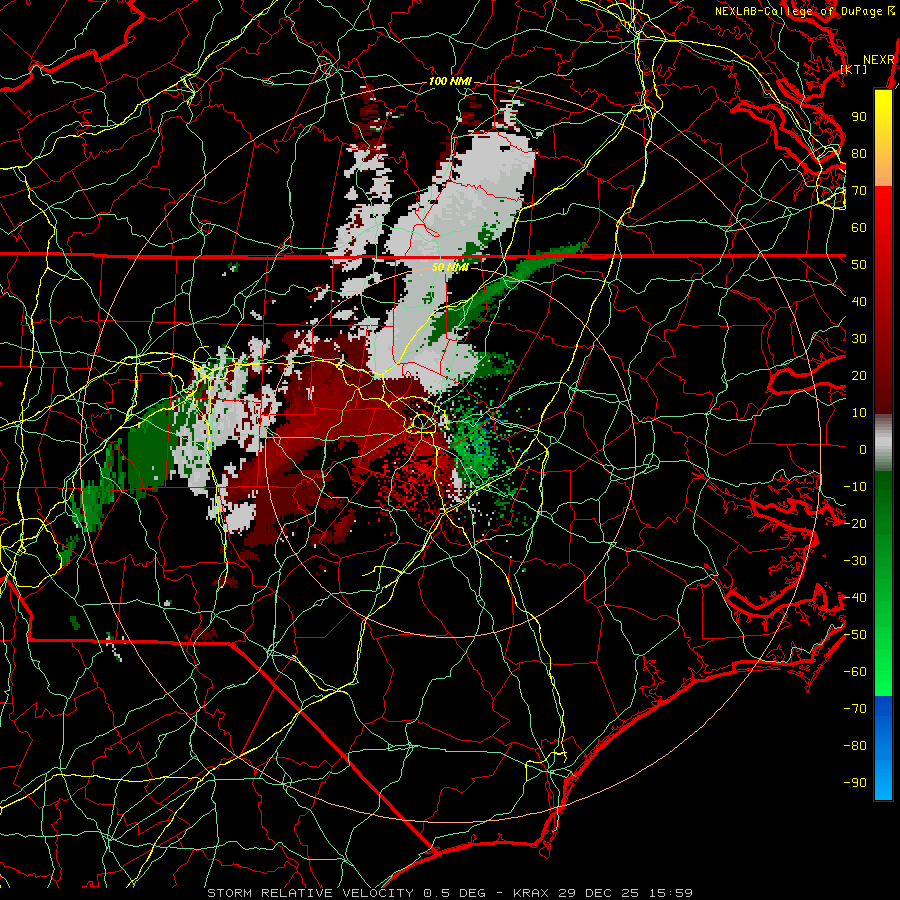Click the -80 value on the velocity scale
This screenshot has height=900, width=900.
point(855,746)
